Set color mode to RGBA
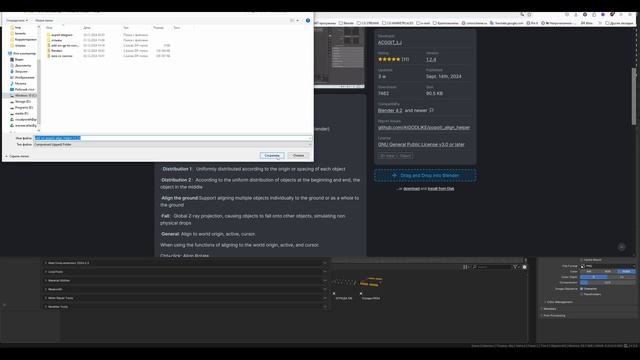 click(627, 271)
